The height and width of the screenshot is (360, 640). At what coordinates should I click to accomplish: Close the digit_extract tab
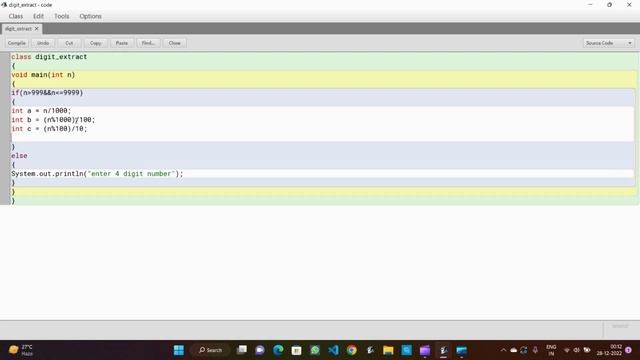point(37,29)
